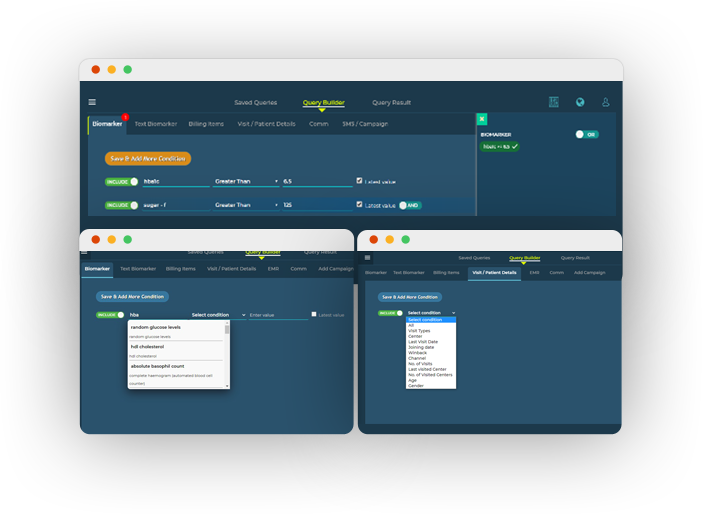Click Save & Add More Condition, bottom-left window

coord(132,296)
